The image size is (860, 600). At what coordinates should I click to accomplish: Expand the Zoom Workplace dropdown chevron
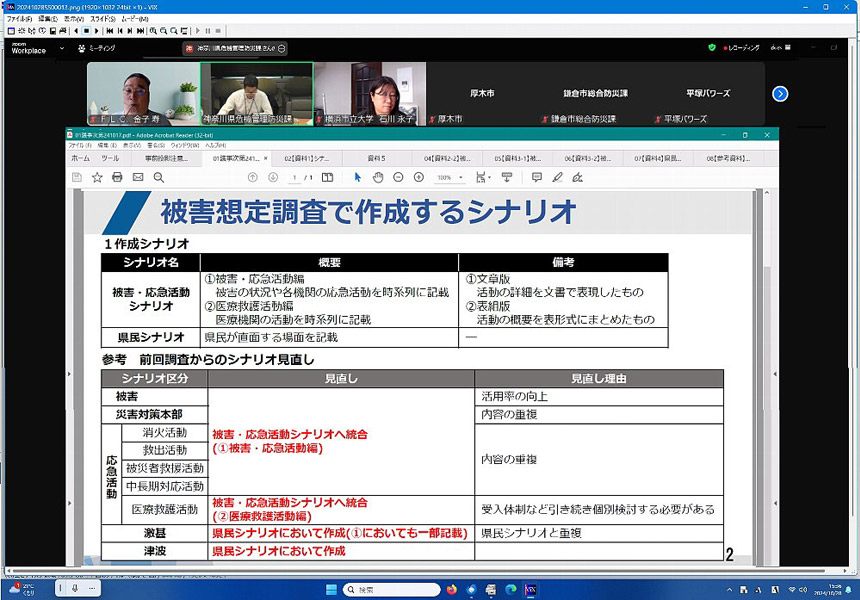[63, 48]
